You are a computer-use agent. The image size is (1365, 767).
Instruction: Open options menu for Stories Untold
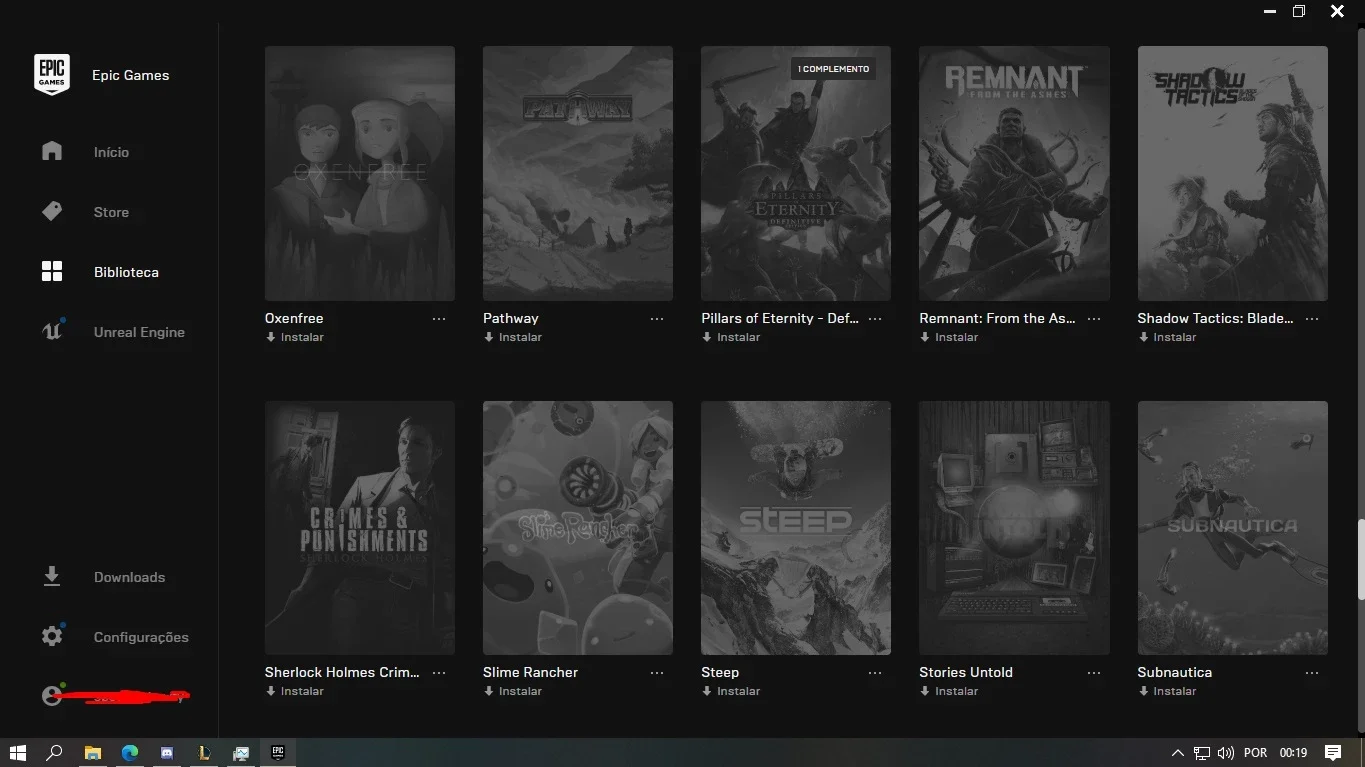coord(1094,672)
